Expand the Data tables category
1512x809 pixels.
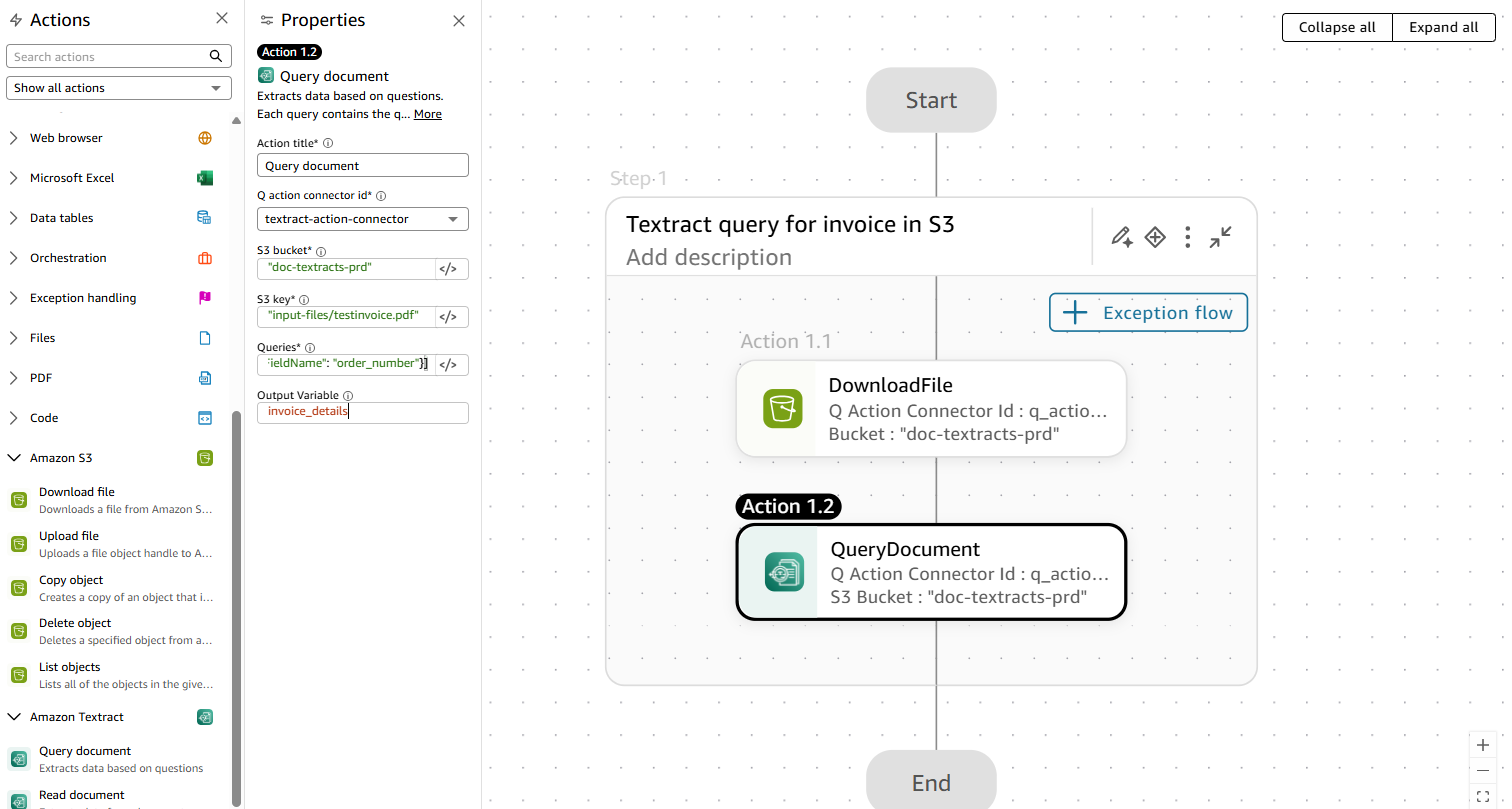click(x=13, y=218)
